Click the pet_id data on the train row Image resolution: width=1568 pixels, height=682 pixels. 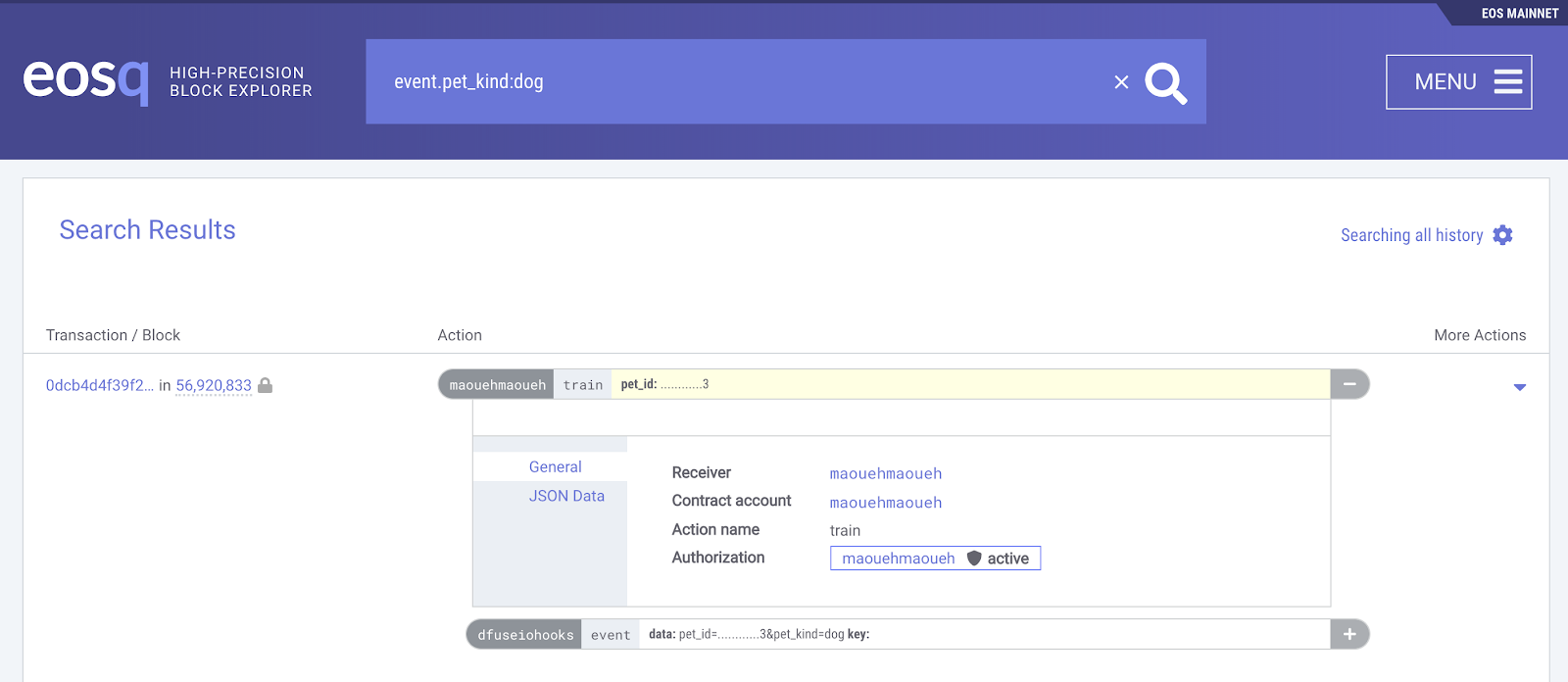point(664,384)
